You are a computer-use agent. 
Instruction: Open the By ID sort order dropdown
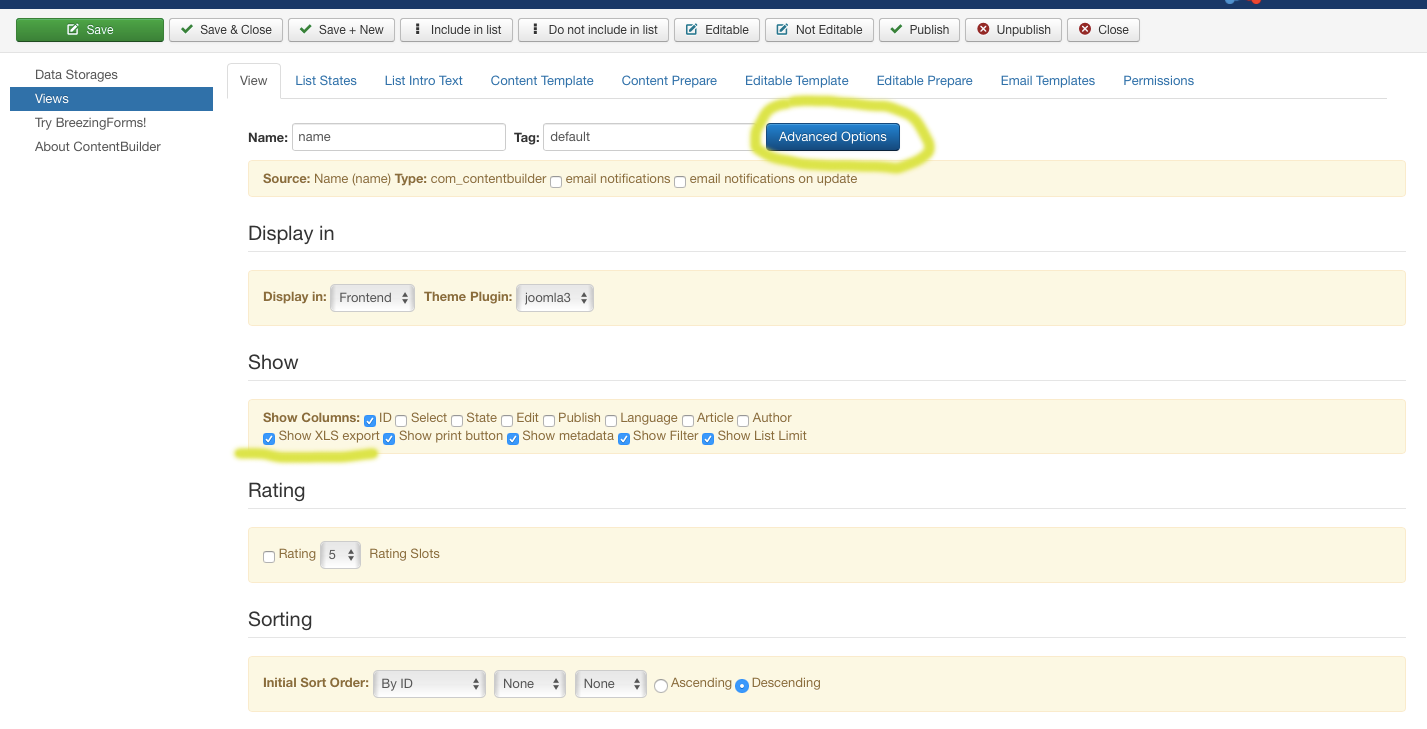[x=429, y=684]
